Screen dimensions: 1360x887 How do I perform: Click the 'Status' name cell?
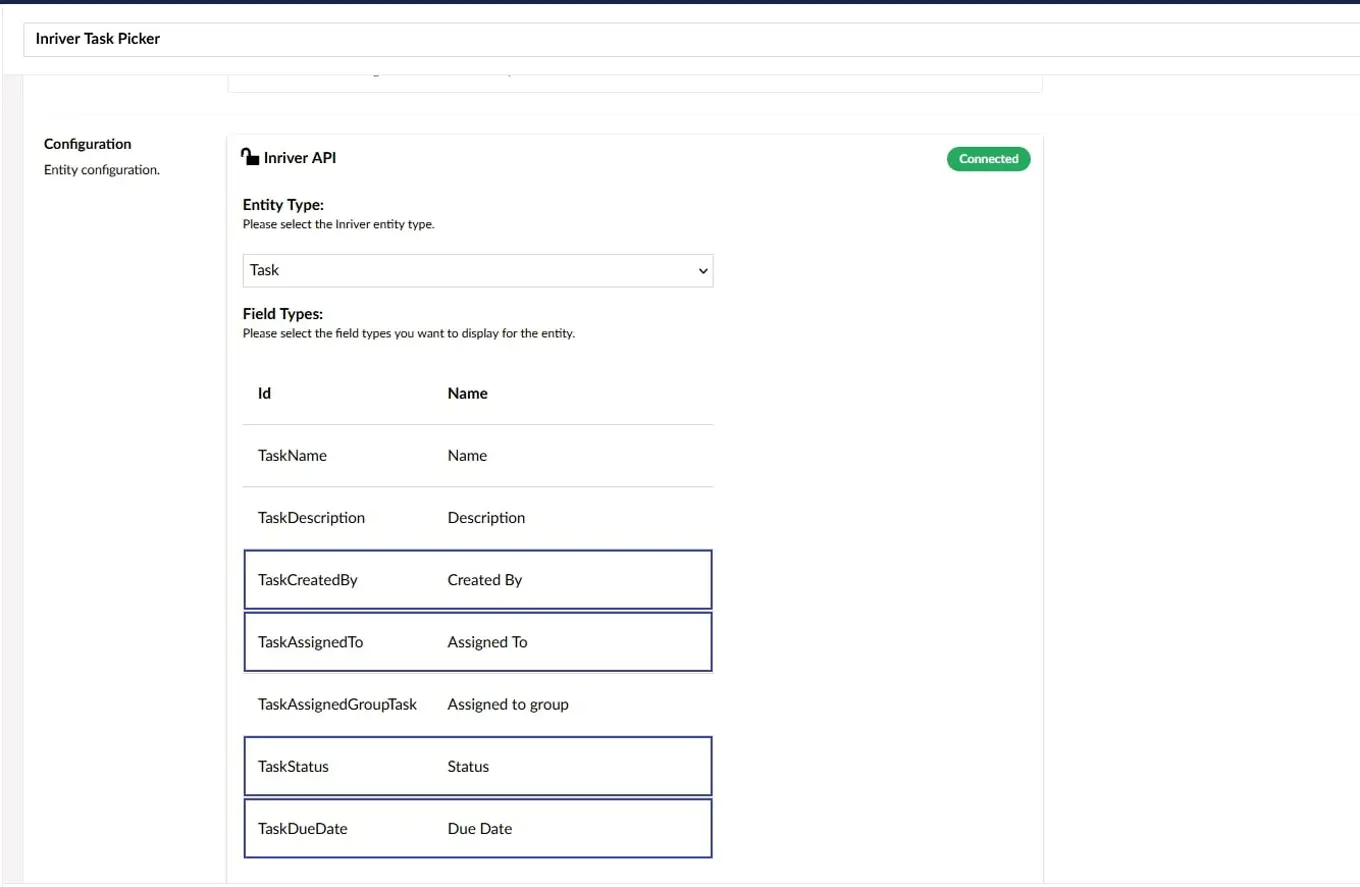(468, 766)
